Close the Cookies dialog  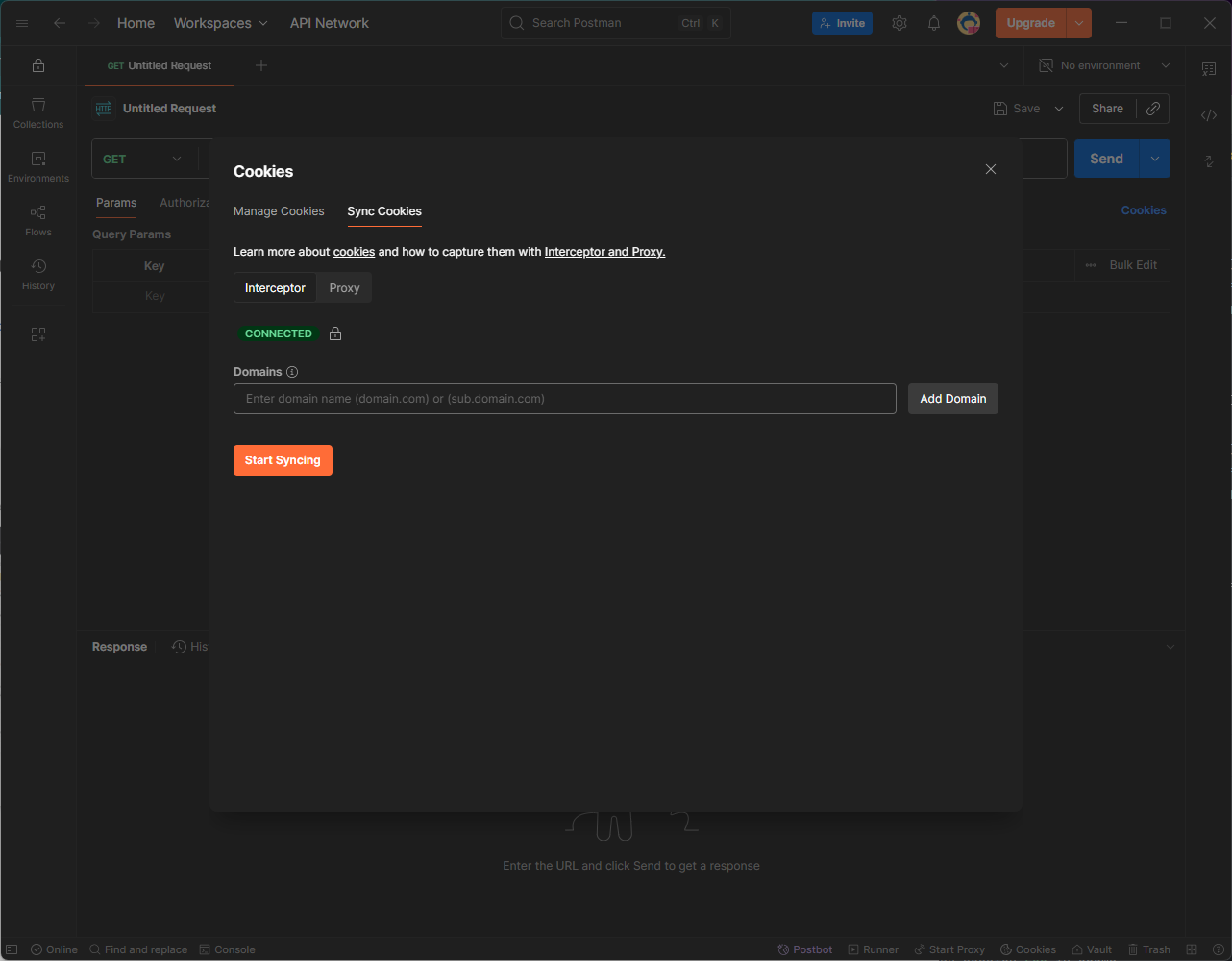[991, 169]
